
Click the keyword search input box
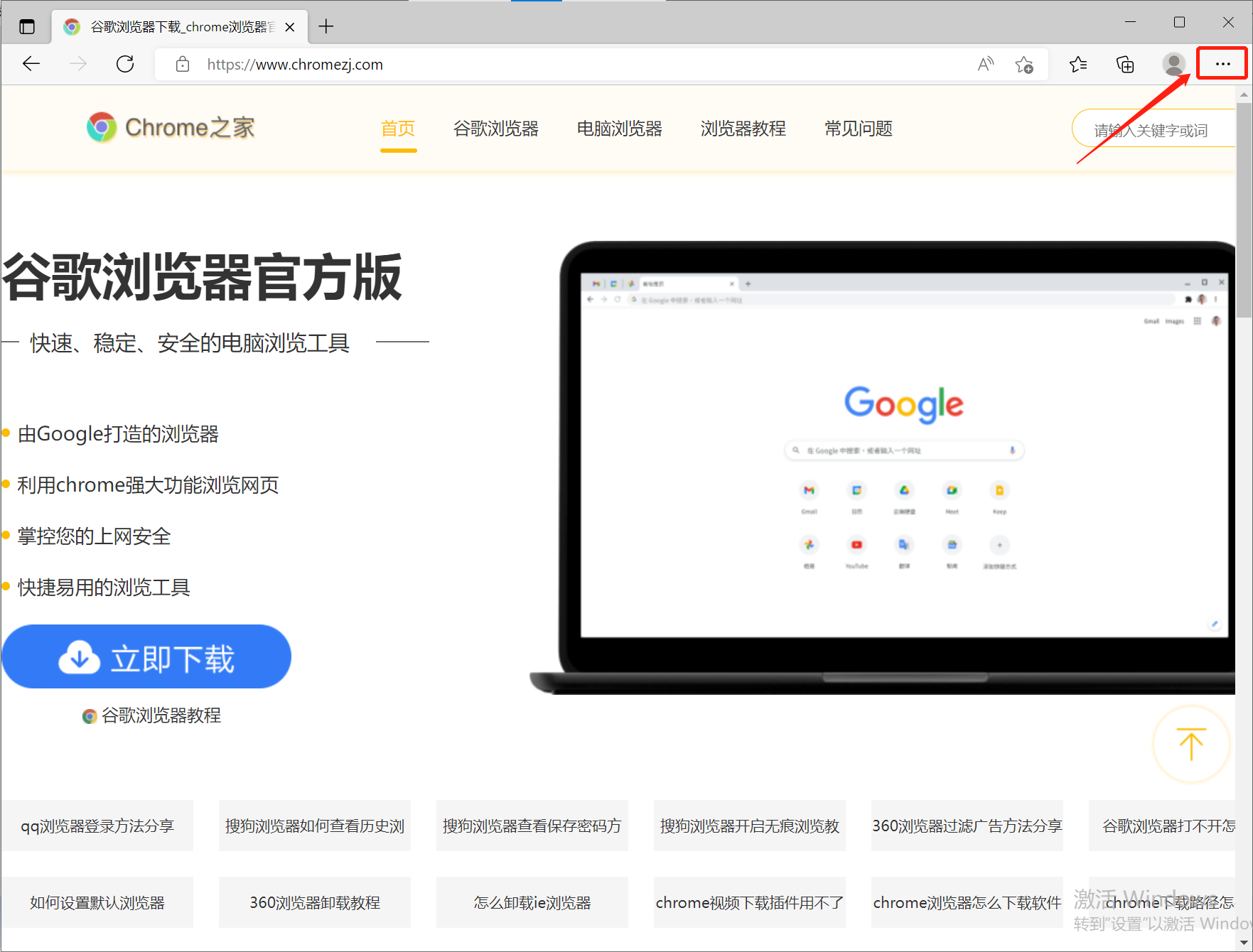click(1153, 129)
